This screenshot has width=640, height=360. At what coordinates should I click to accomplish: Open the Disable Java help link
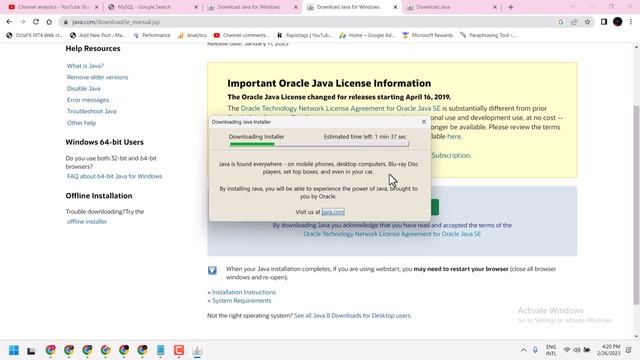point(84,89)
